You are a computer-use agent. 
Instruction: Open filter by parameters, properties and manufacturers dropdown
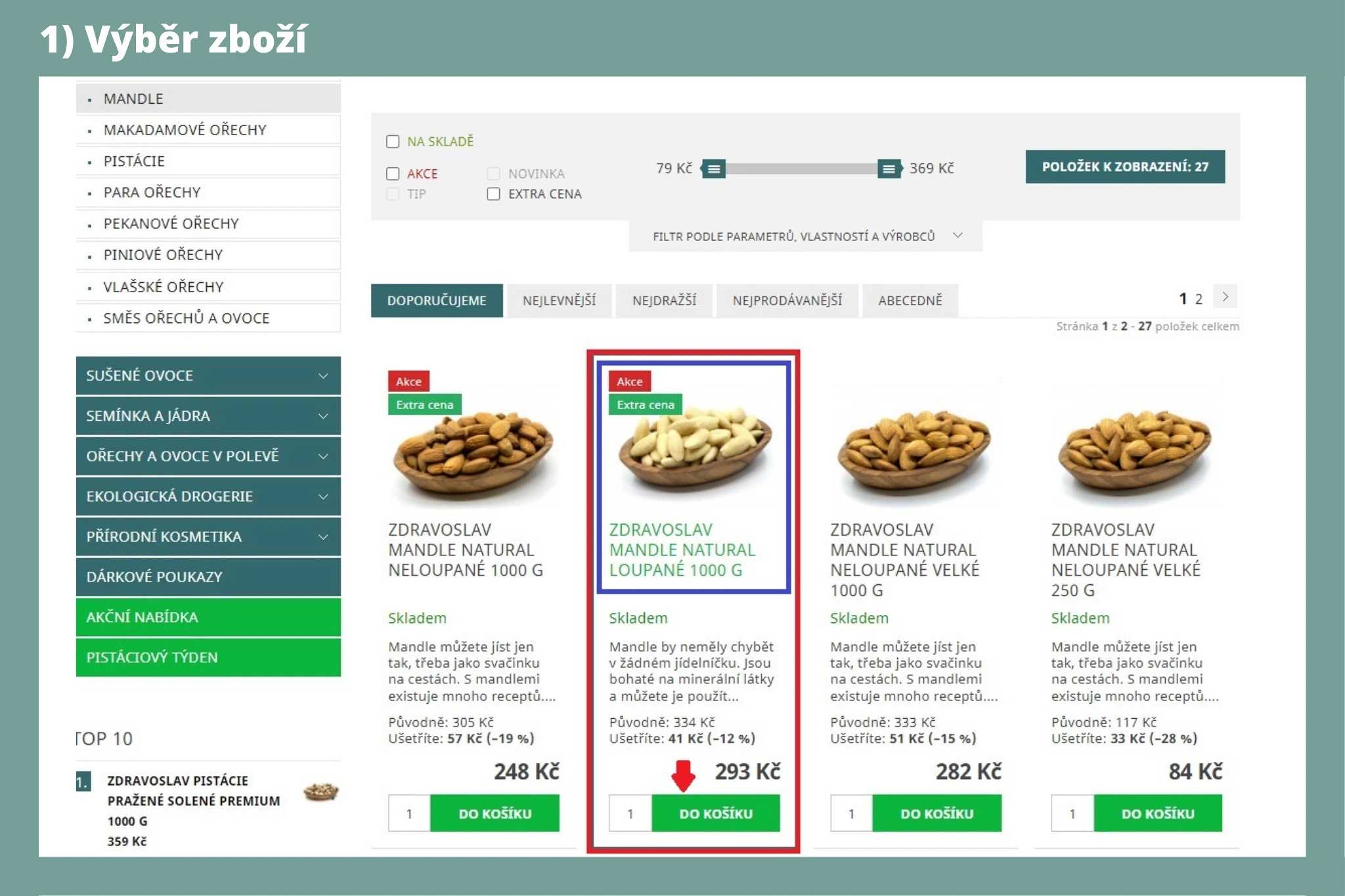(806, 236)
